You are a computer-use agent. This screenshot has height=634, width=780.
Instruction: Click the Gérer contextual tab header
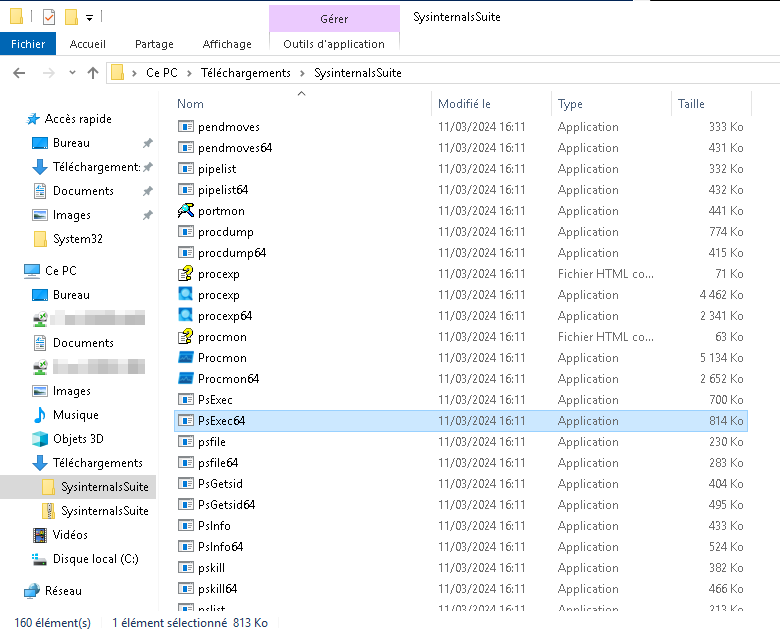coord(334,19)
